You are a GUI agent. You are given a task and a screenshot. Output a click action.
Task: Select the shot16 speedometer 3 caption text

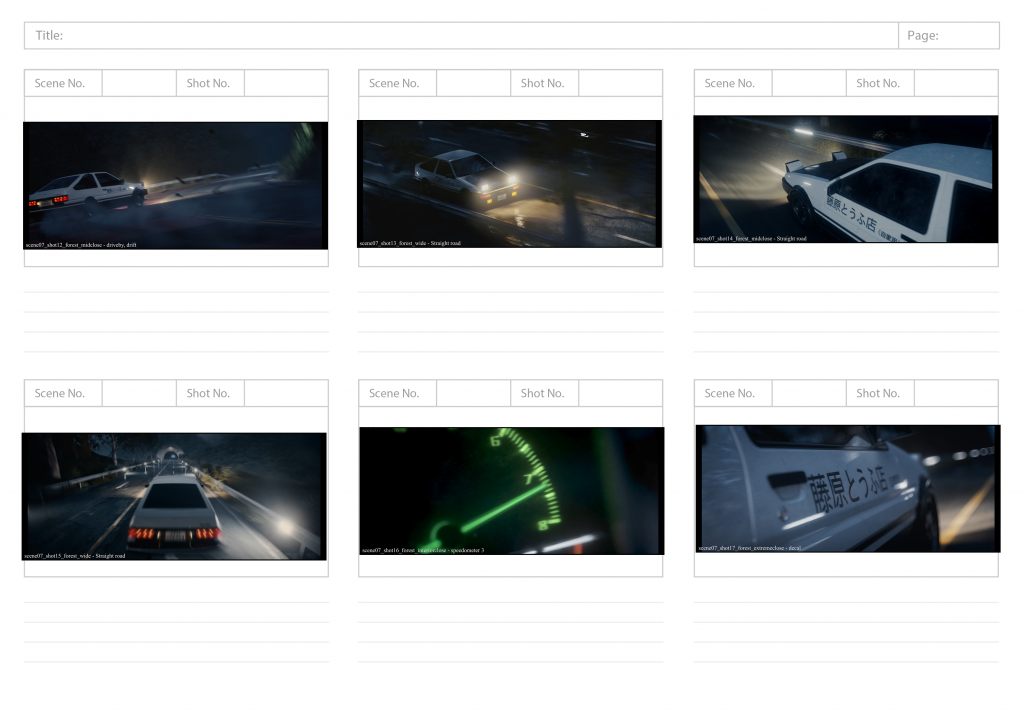pos(423,550)
